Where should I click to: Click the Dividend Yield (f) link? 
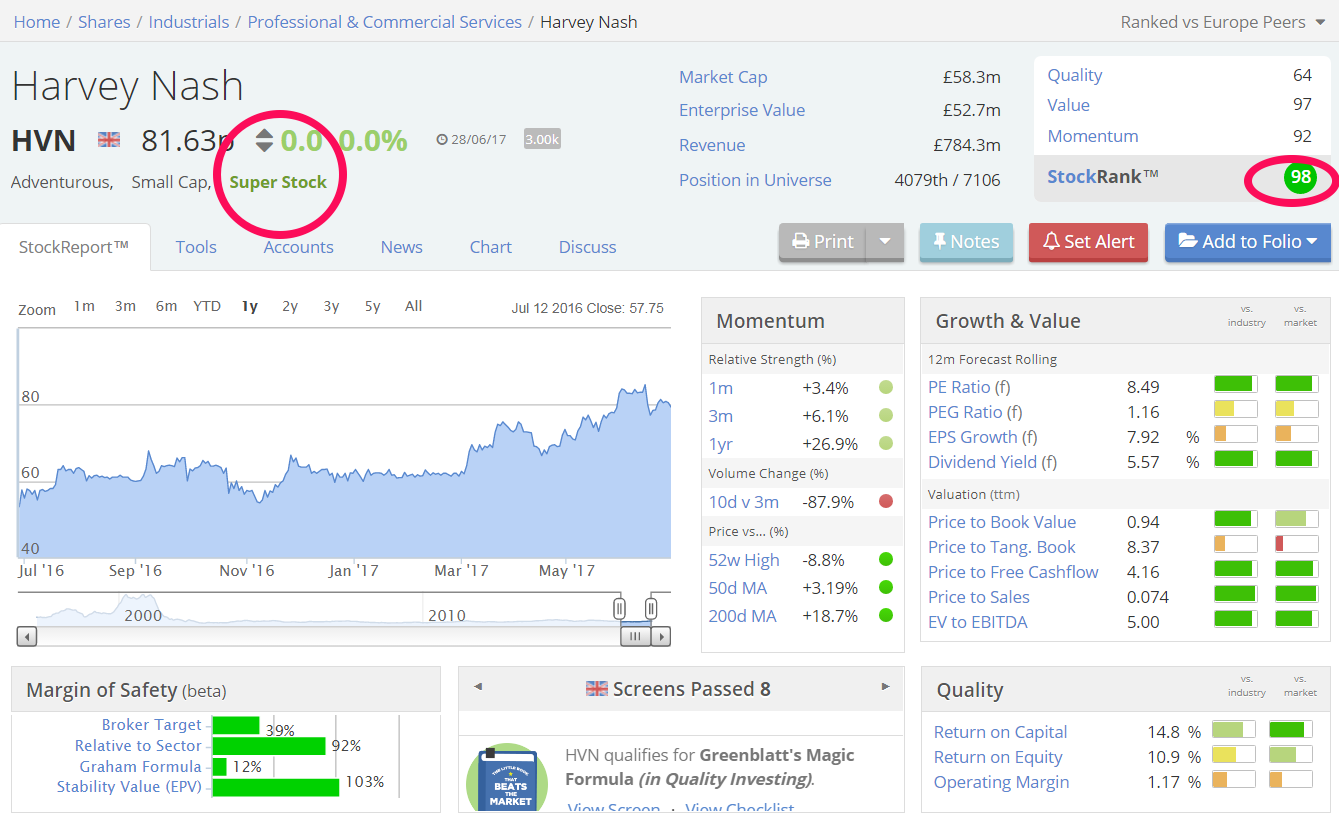coord(992,462)
